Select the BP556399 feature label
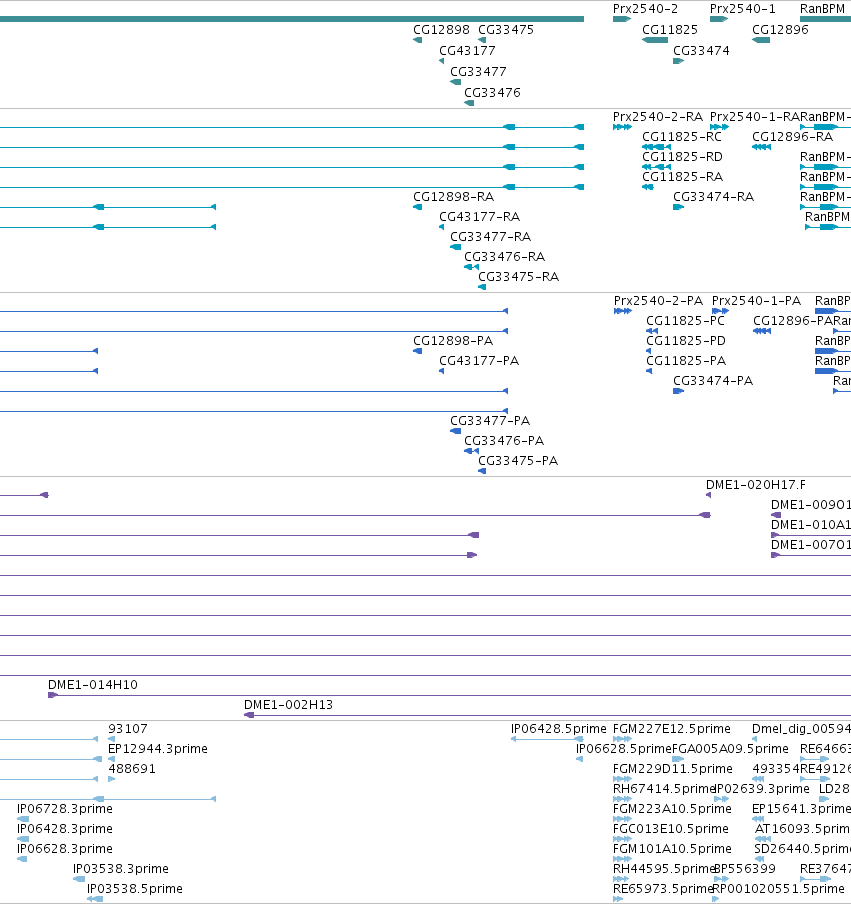The height and width of the screenshot is (904, 851). pyautogui.click(x=745, y=869)
